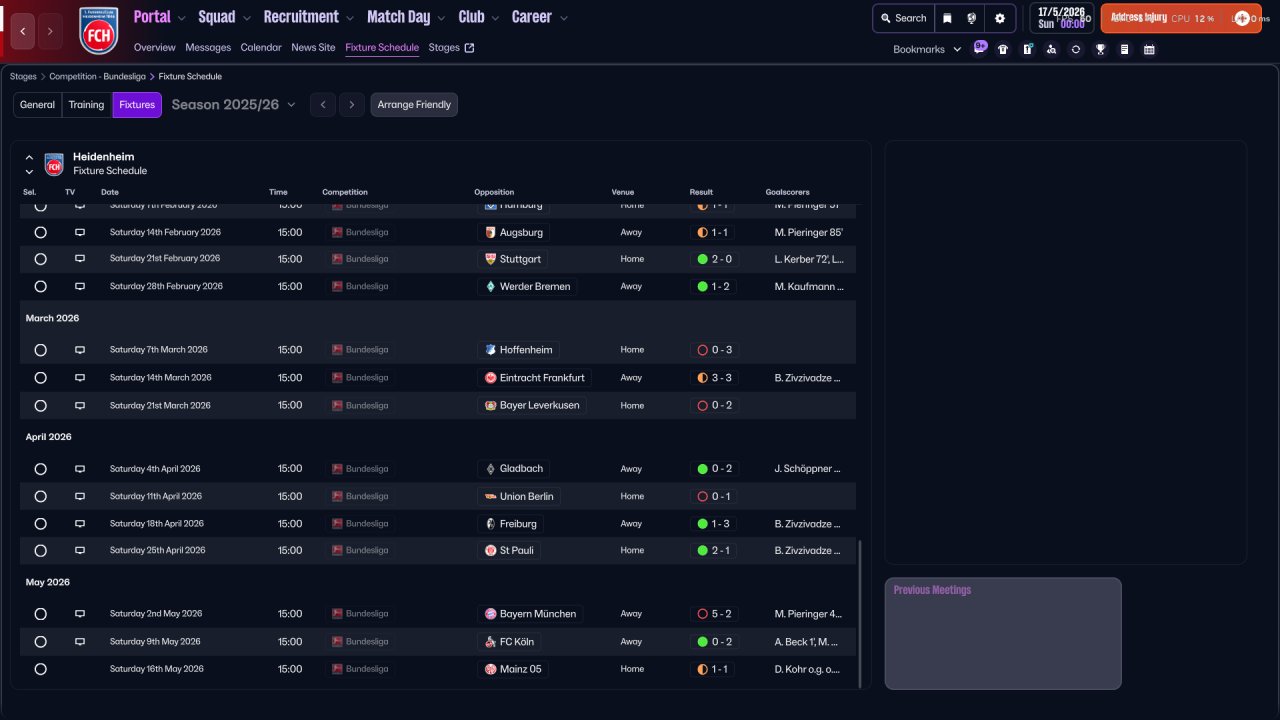Switch to the Training tab
This screenshot has width=1280, height=720.
[x=87, y=105]
